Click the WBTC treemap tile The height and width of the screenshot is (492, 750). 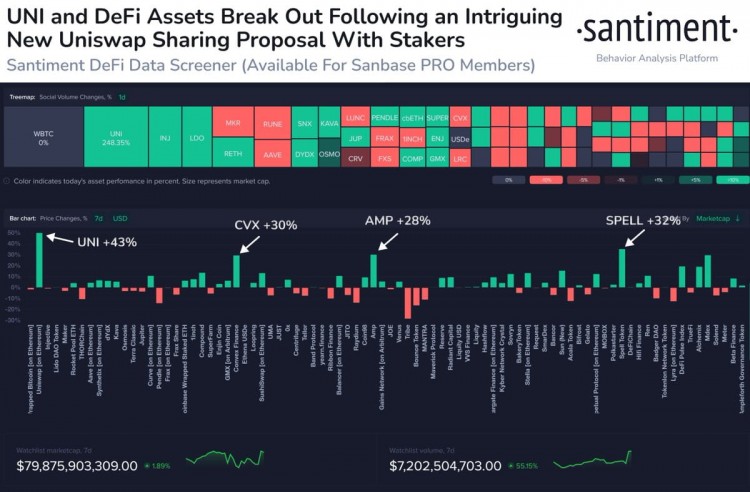[x=43, y=136]
